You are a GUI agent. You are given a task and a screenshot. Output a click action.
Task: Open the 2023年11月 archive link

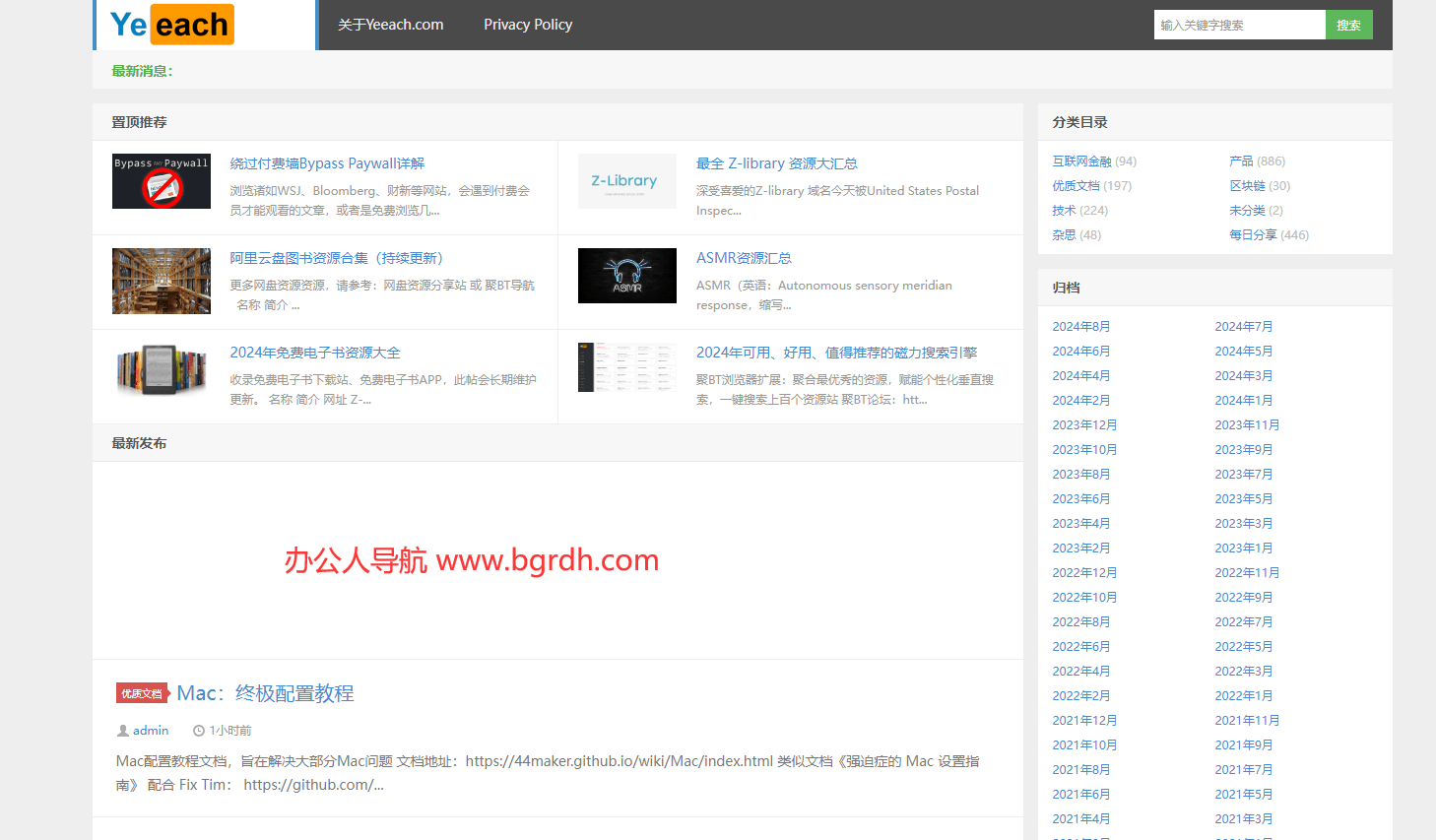coord(1246,425)
